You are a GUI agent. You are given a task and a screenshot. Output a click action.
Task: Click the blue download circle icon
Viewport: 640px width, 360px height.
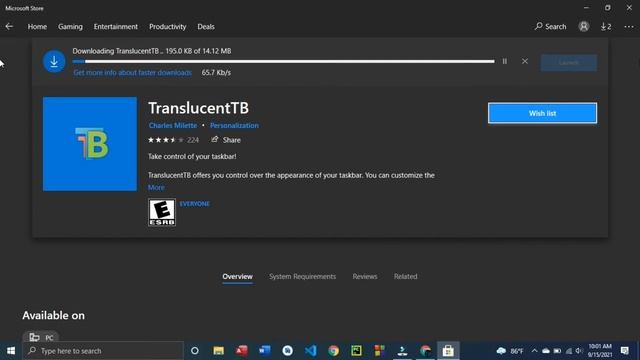(54, 62)
